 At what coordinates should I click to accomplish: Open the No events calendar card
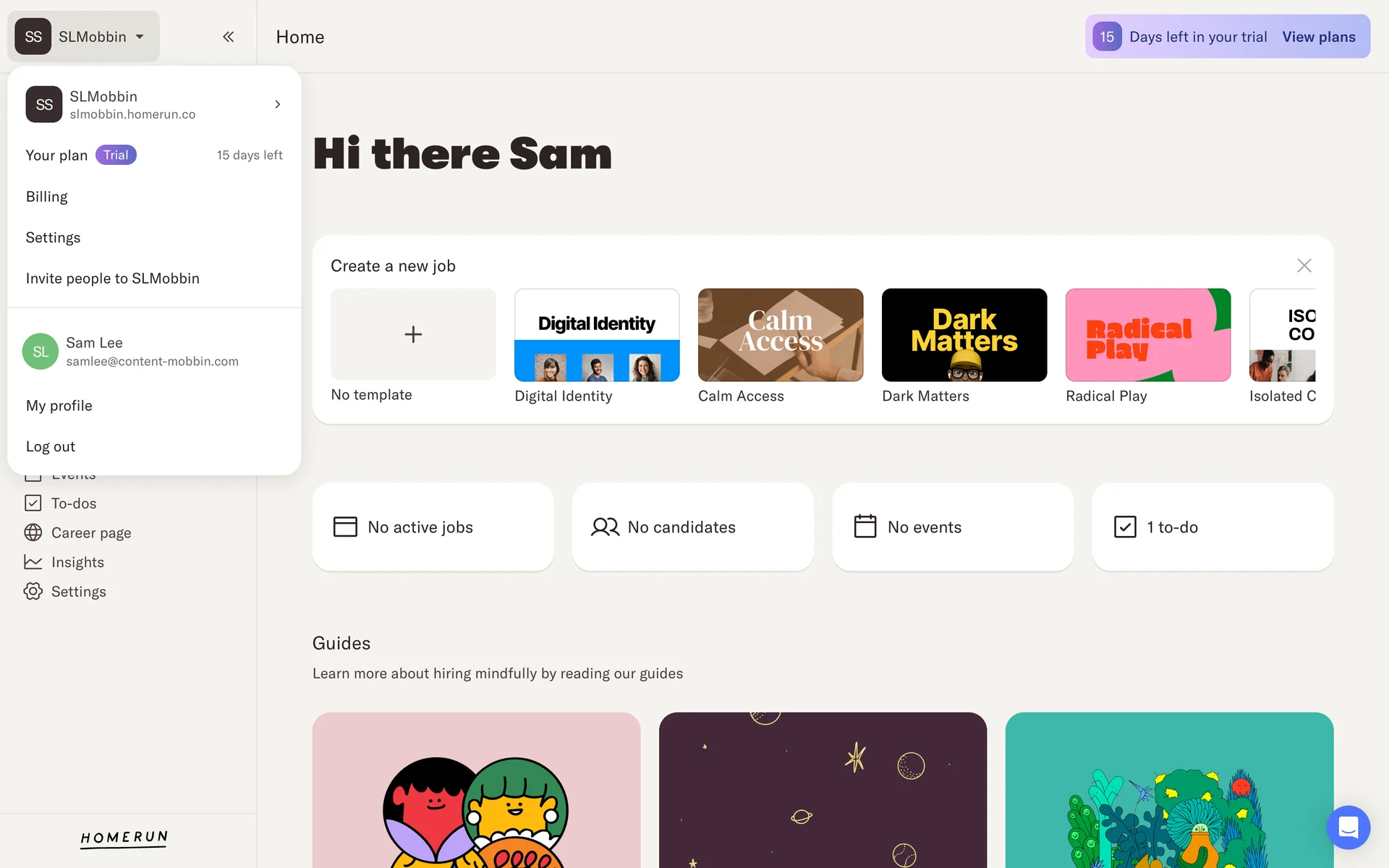953,527
